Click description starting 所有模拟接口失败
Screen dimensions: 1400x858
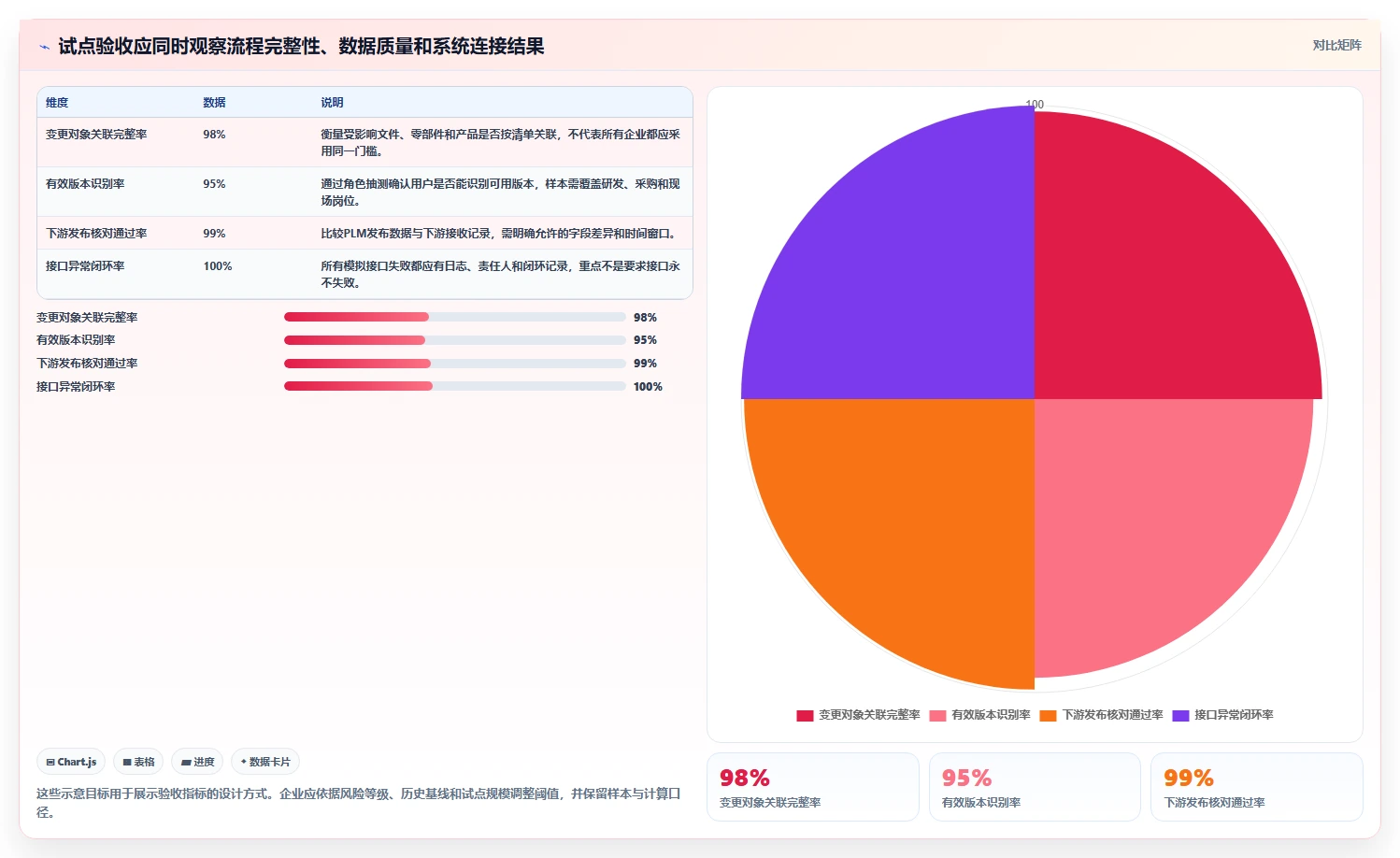pos(500,275)
